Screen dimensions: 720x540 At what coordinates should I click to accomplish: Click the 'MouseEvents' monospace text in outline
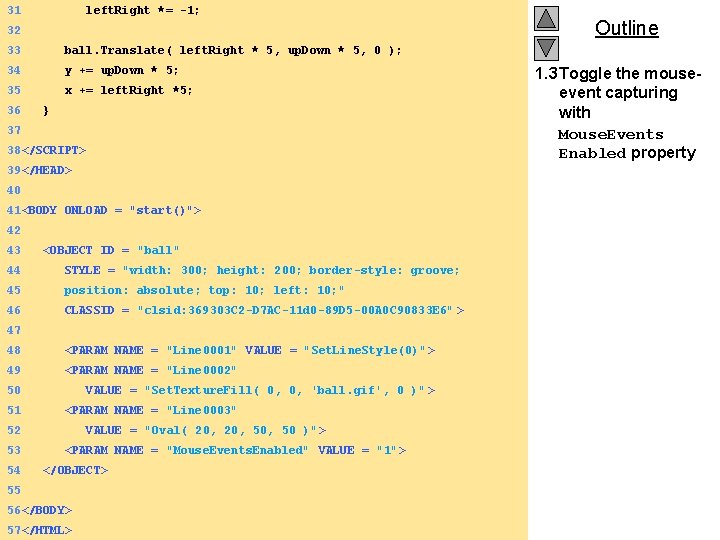point(611,135)
